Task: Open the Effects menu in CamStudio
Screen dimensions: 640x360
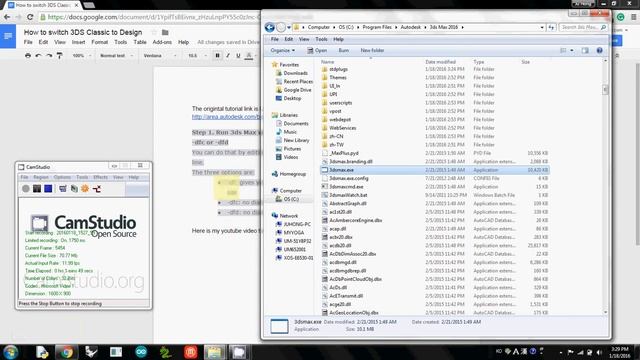Action: click(100, 177)
